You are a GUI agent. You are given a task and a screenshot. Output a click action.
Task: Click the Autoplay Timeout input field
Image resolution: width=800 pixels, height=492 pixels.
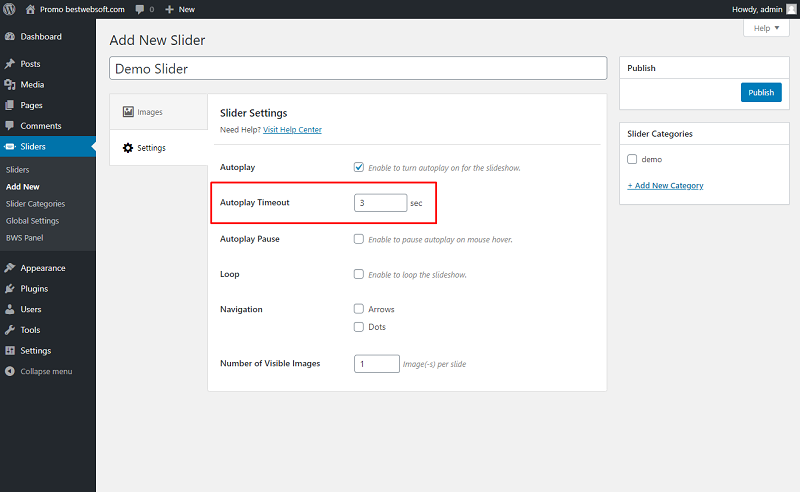click(381, 203)
